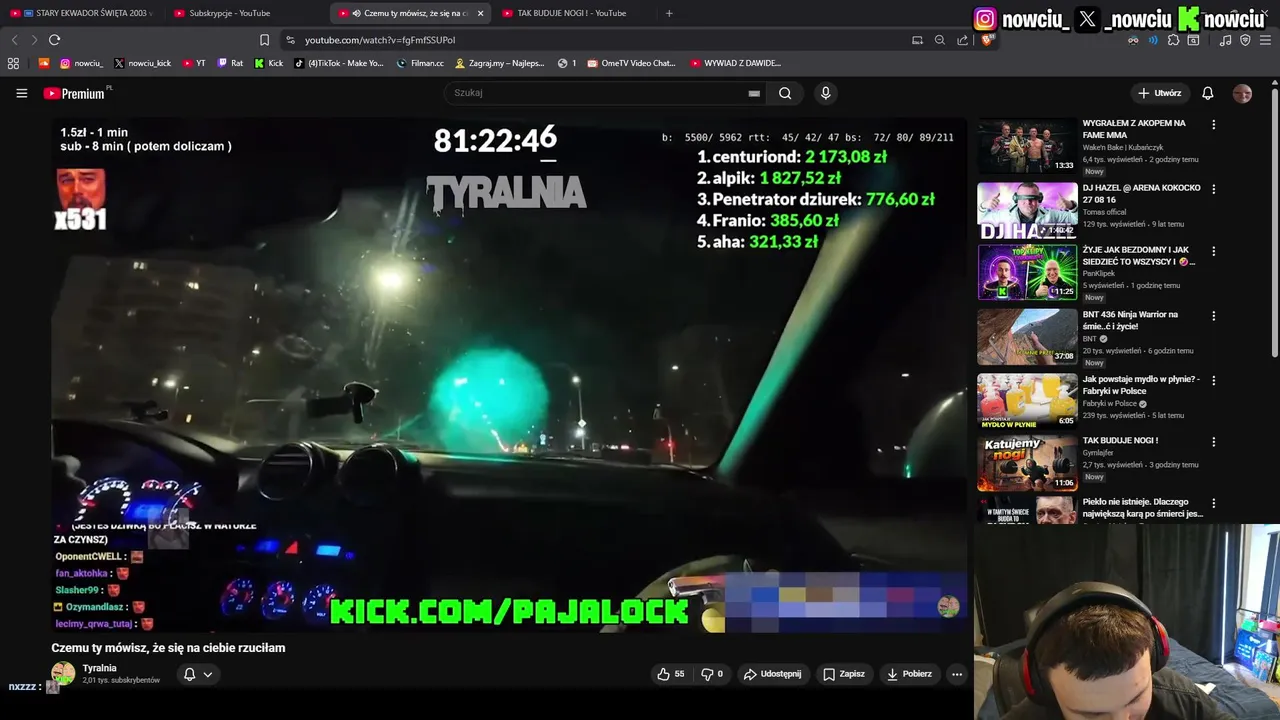
Task: Open options for WYGRAŁEM Z AKOPEM video
Action: pos(1214,125)
